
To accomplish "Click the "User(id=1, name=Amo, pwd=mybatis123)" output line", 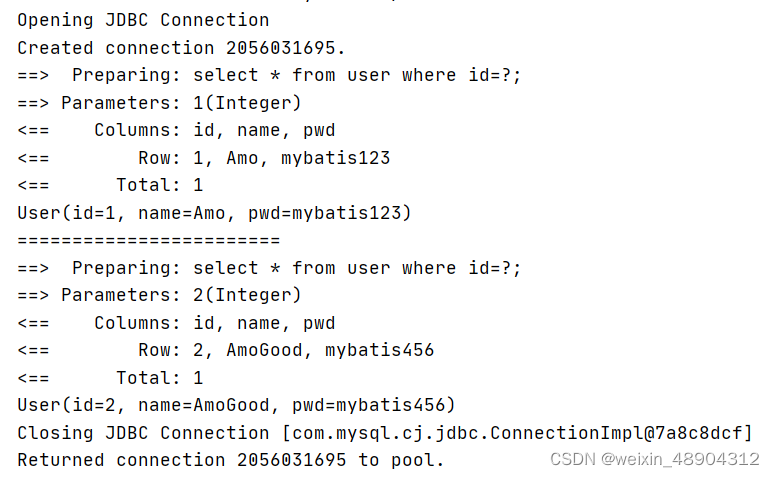I will pyautogui.click(x=214, y=213).
